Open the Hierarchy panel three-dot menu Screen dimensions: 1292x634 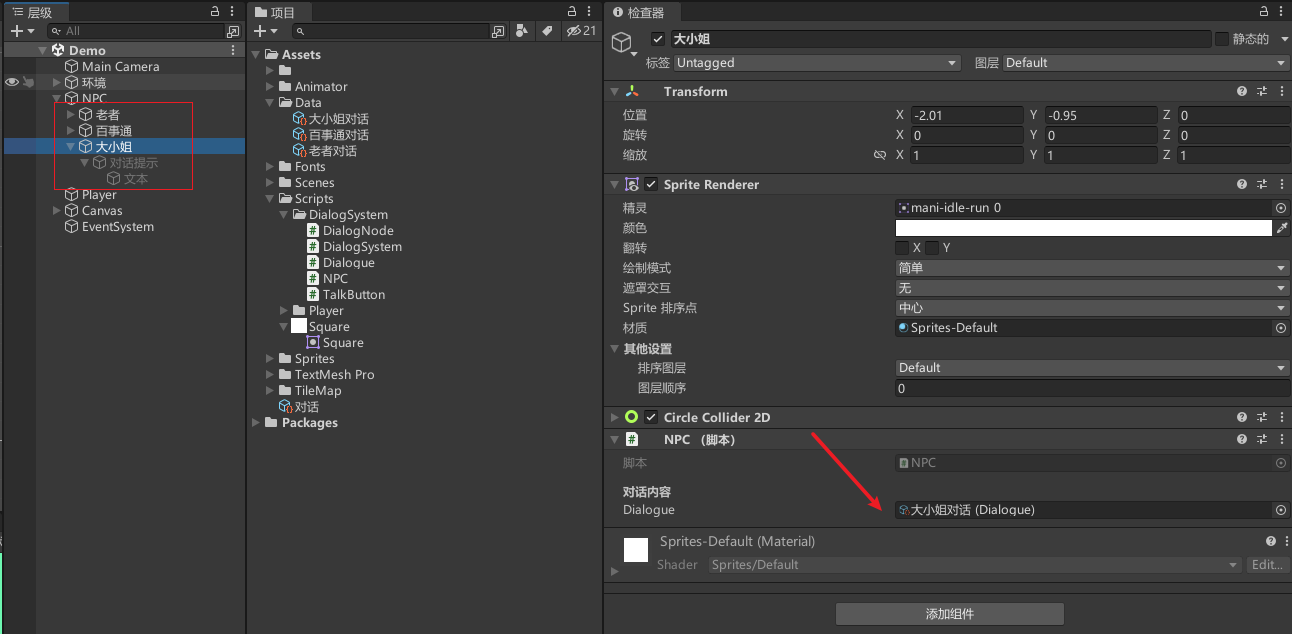click(x=233, y=12)
